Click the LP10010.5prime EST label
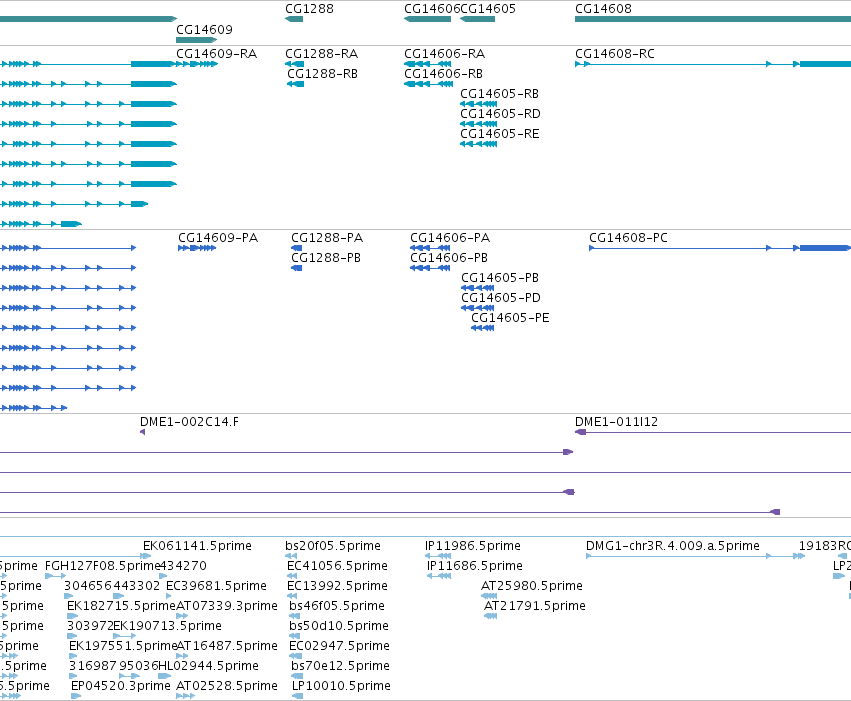This screenshot has width=851, height=701. [x=341, y=686]
